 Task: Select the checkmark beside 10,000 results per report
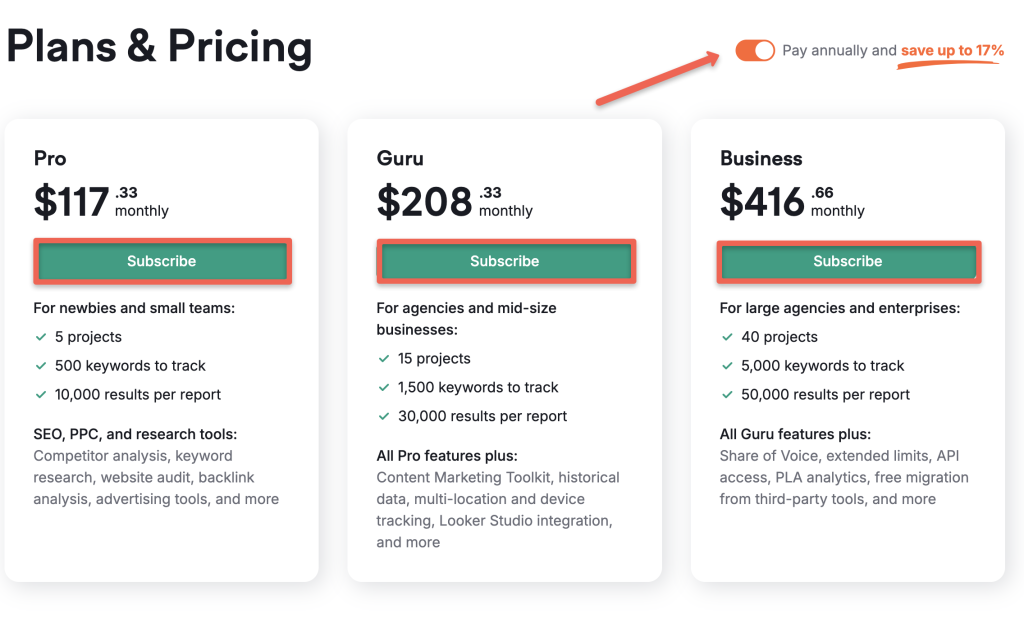point(42,394)
